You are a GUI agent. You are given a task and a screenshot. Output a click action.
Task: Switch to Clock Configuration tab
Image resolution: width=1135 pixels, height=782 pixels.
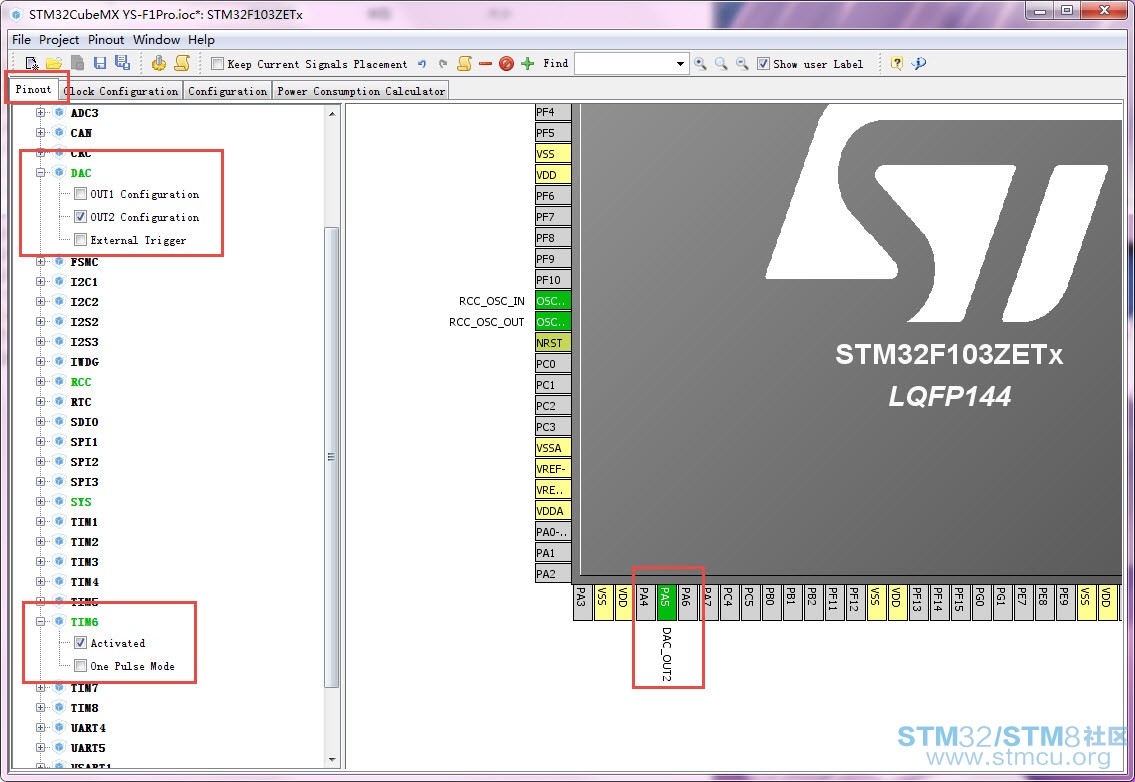point(120,91)
